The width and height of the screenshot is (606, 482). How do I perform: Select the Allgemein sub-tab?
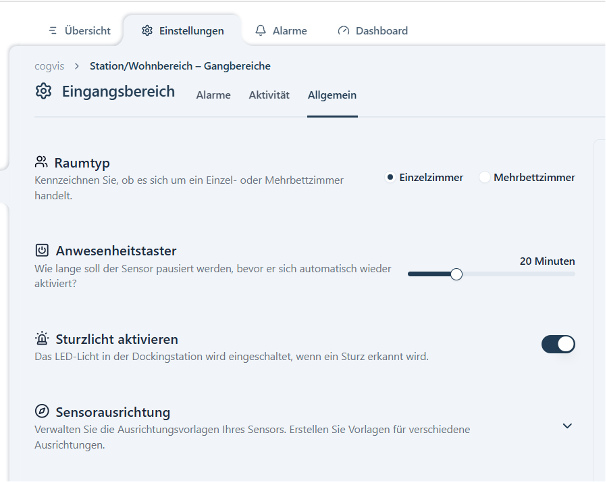click(x=332, y=95)
